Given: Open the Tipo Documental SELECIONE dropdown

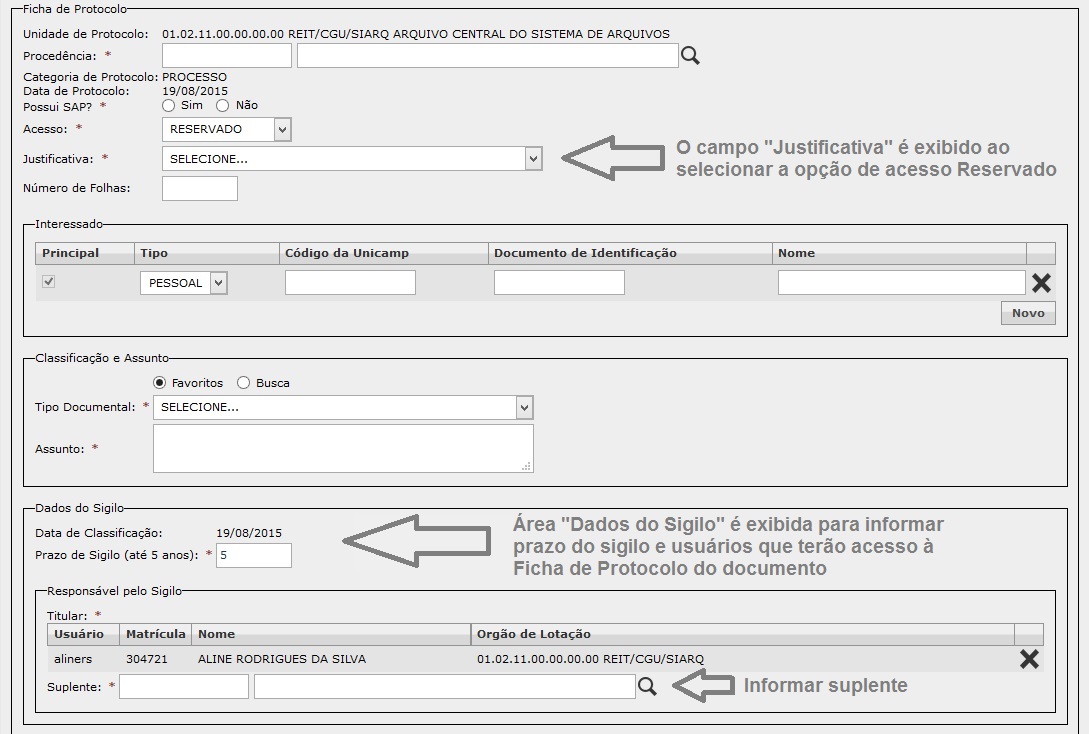Looking at the screenshot, I should pos(343,408).
